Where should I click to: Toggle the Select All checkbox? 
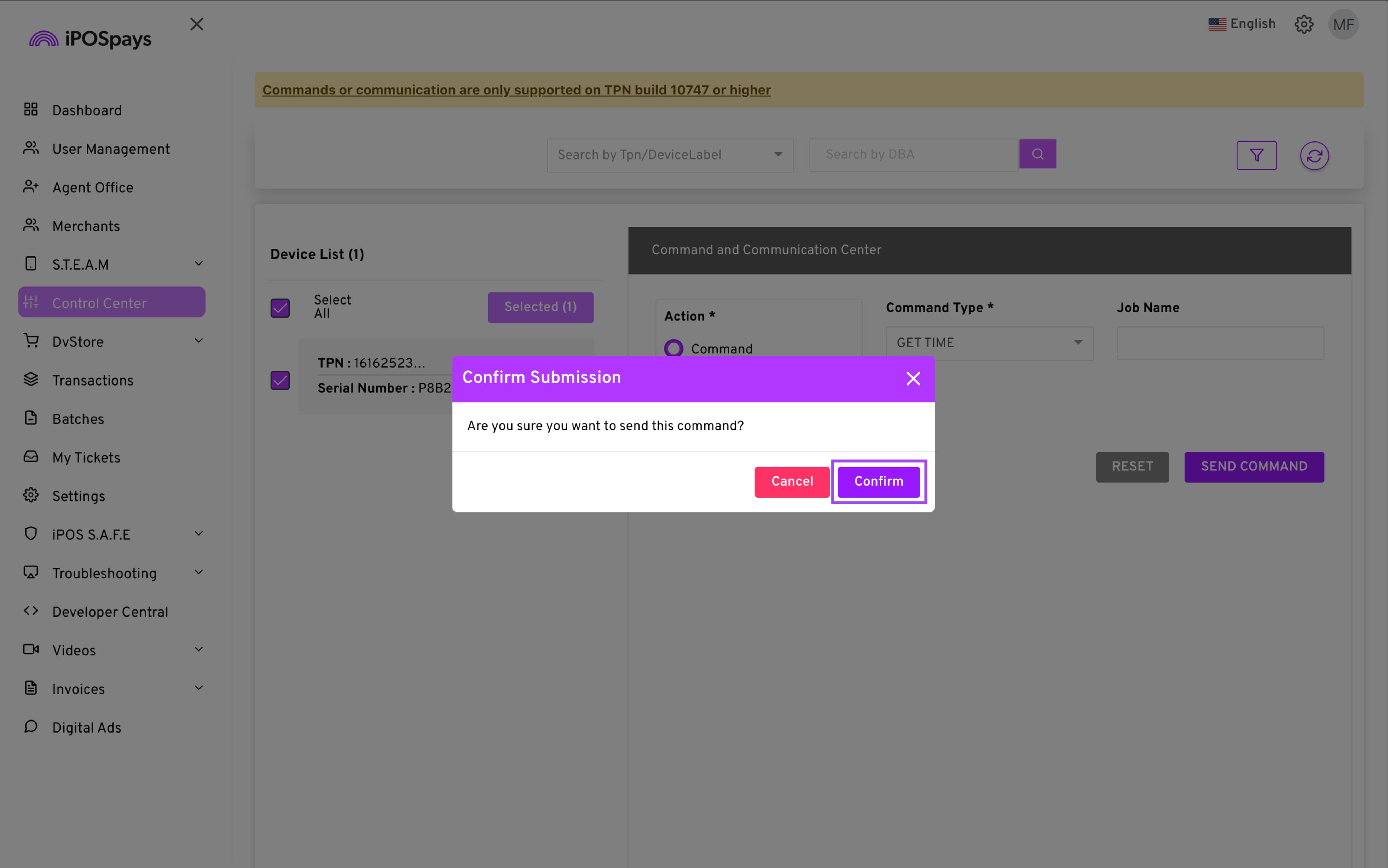coord(280,308)
